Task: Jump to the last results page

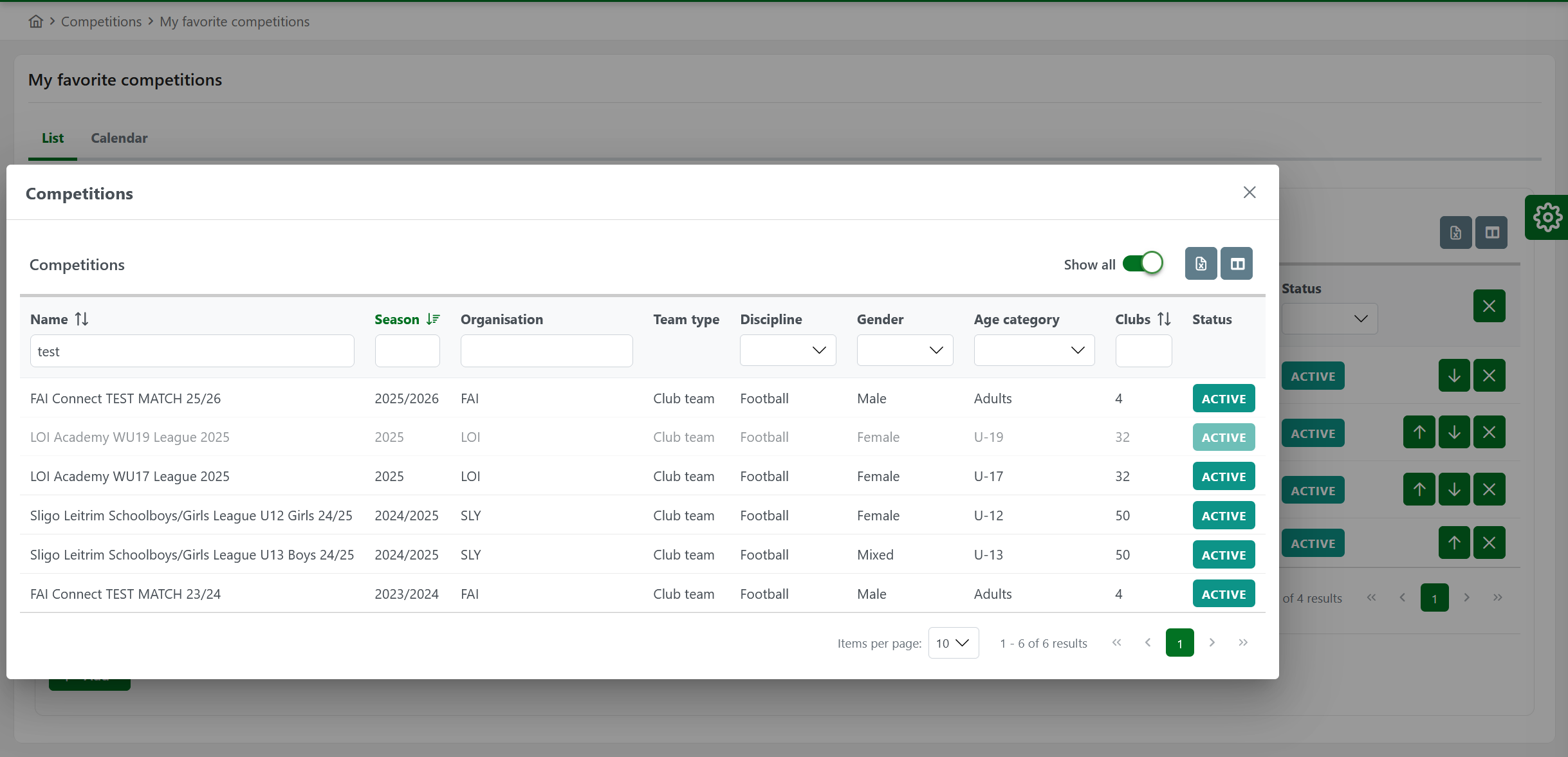Action: (x=1243, y=643)
